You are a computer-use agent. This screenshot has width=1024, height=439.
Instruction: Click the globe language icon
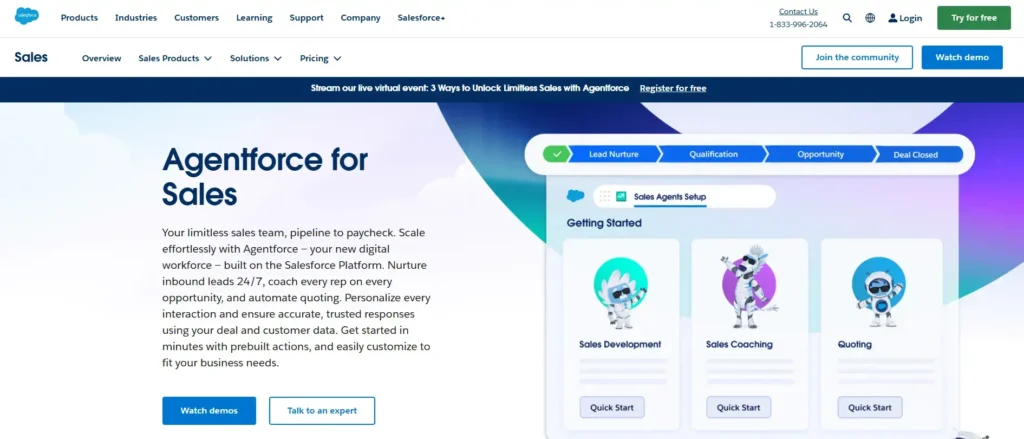[870, 18]
